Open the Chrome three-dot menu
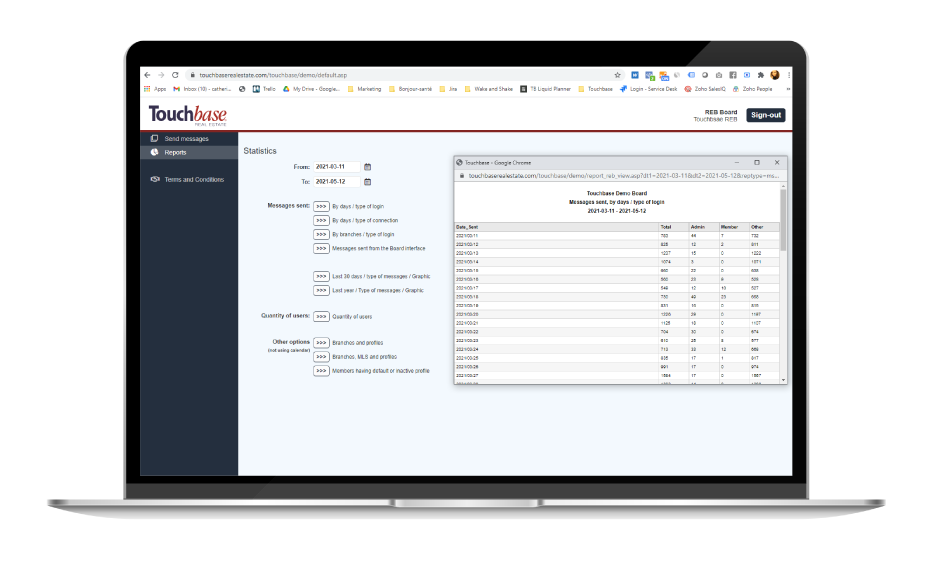The image size is (938, 561). 789,75
